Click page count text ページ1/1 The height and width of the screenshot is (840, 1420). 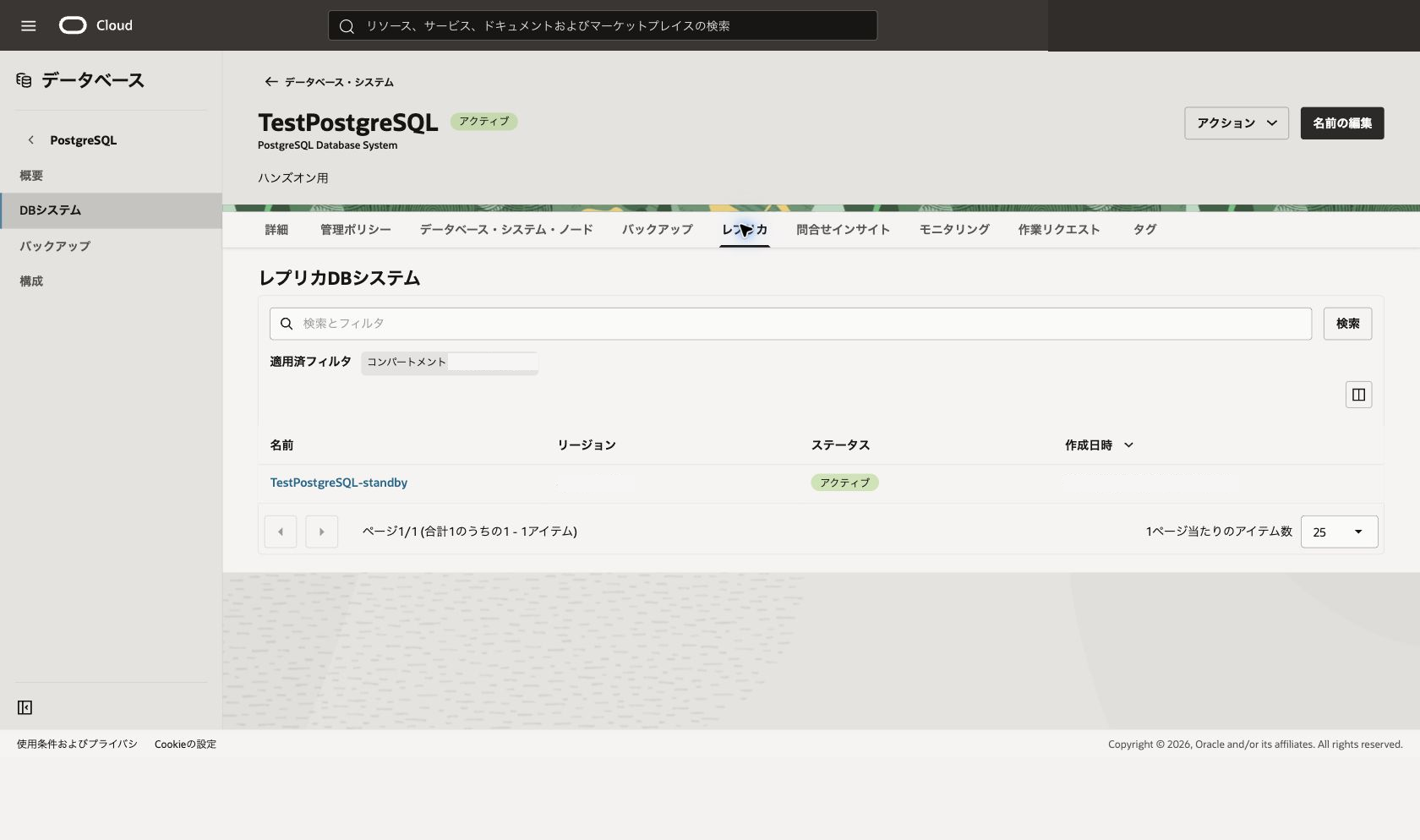click(470, 532)
